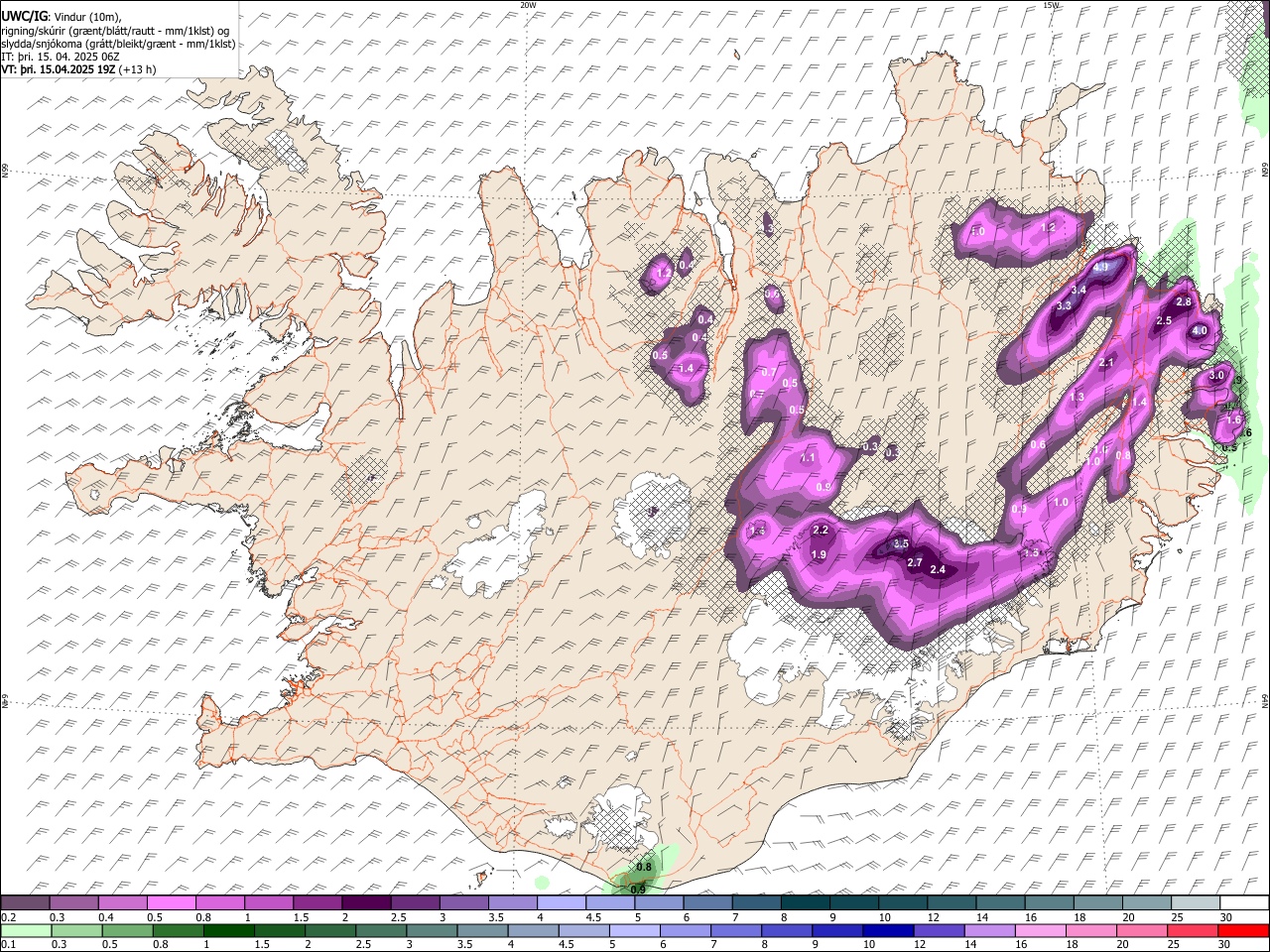1270x952 pixels.
Task: Click the 4.0 snowfall value near the east coast
Action: 1200,330
